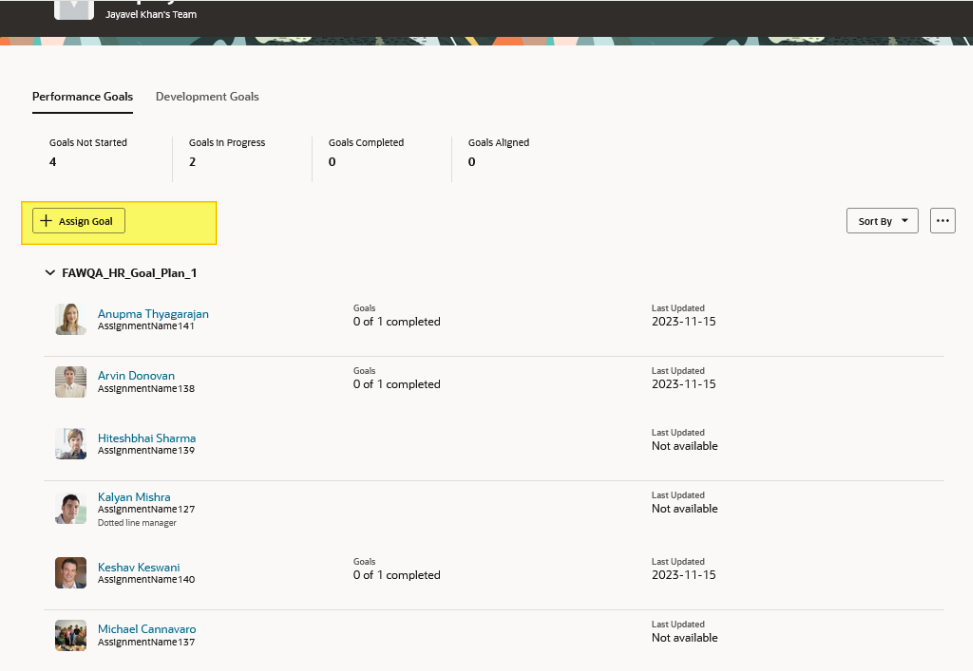Click Michael Cannavaro's group photo avatar
973x671 pixels.
click(x=71, y=636)
